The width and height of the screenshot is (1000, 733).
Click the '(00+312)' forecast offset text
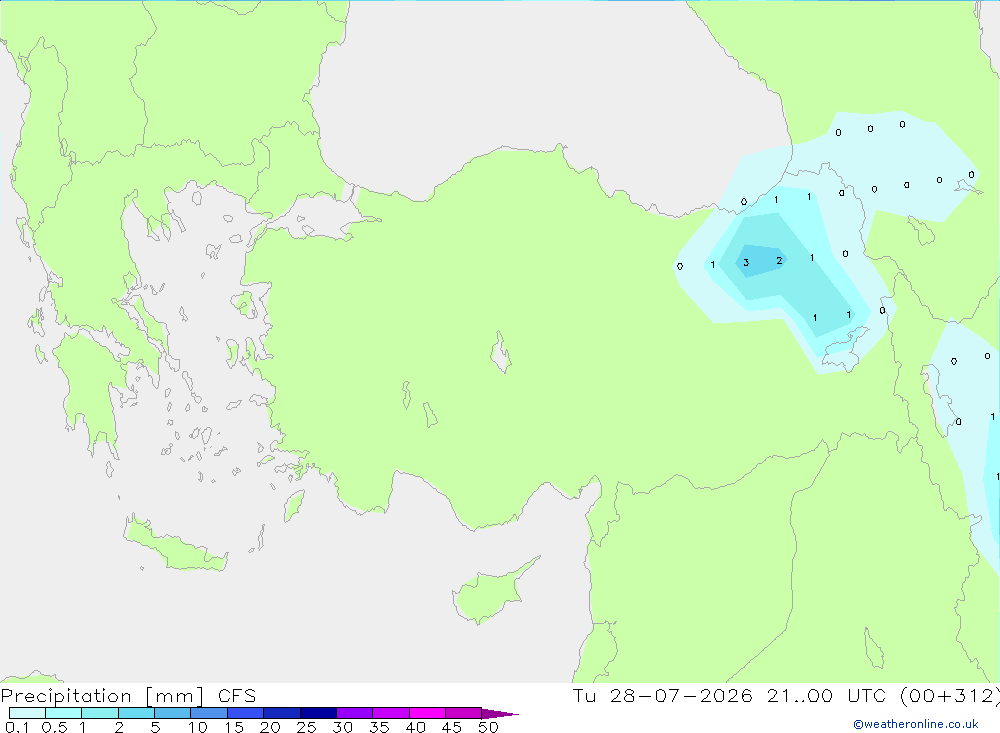click(950, 695)
